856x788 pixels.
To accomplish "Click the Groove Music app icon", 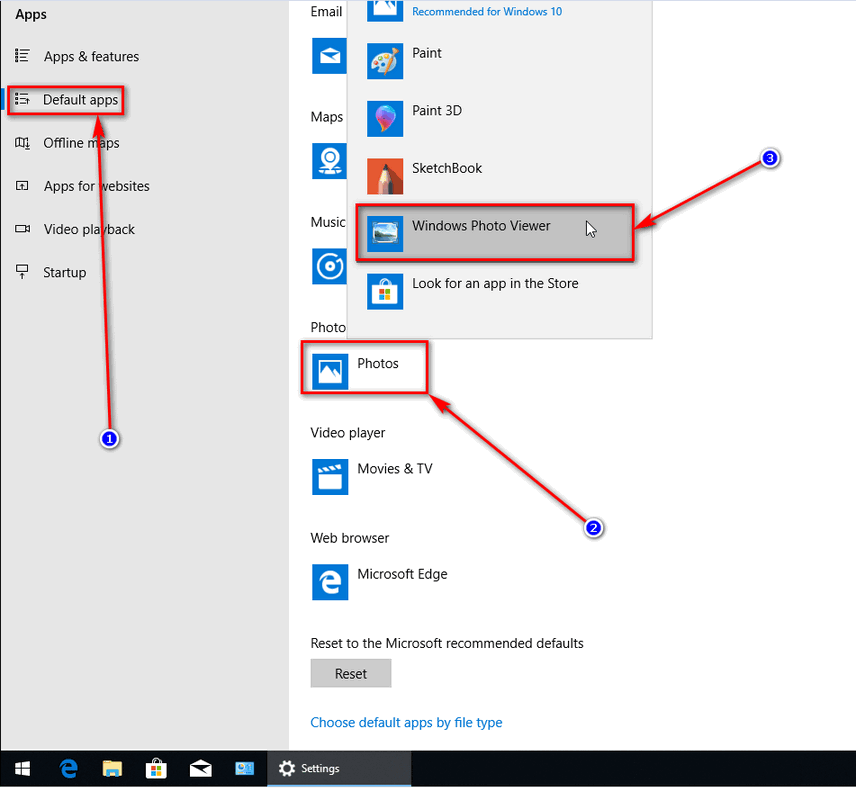I will click(x=329, y=266).
